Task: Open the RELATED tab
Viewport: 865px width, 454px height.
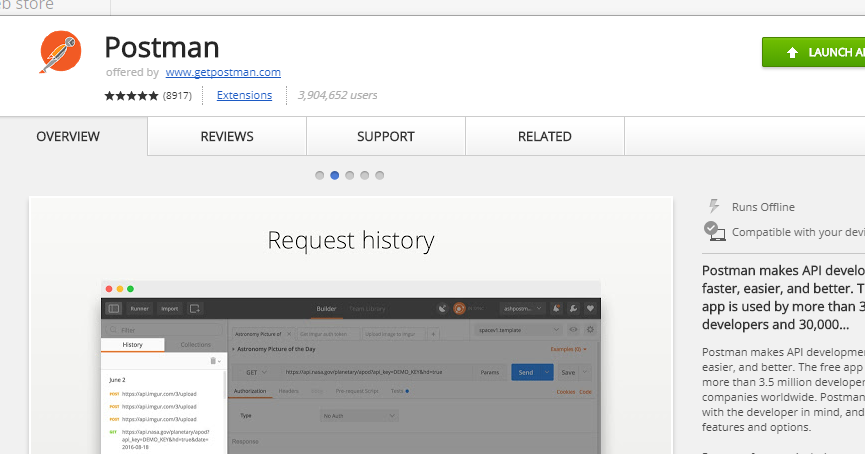Action: coord(544,136)
